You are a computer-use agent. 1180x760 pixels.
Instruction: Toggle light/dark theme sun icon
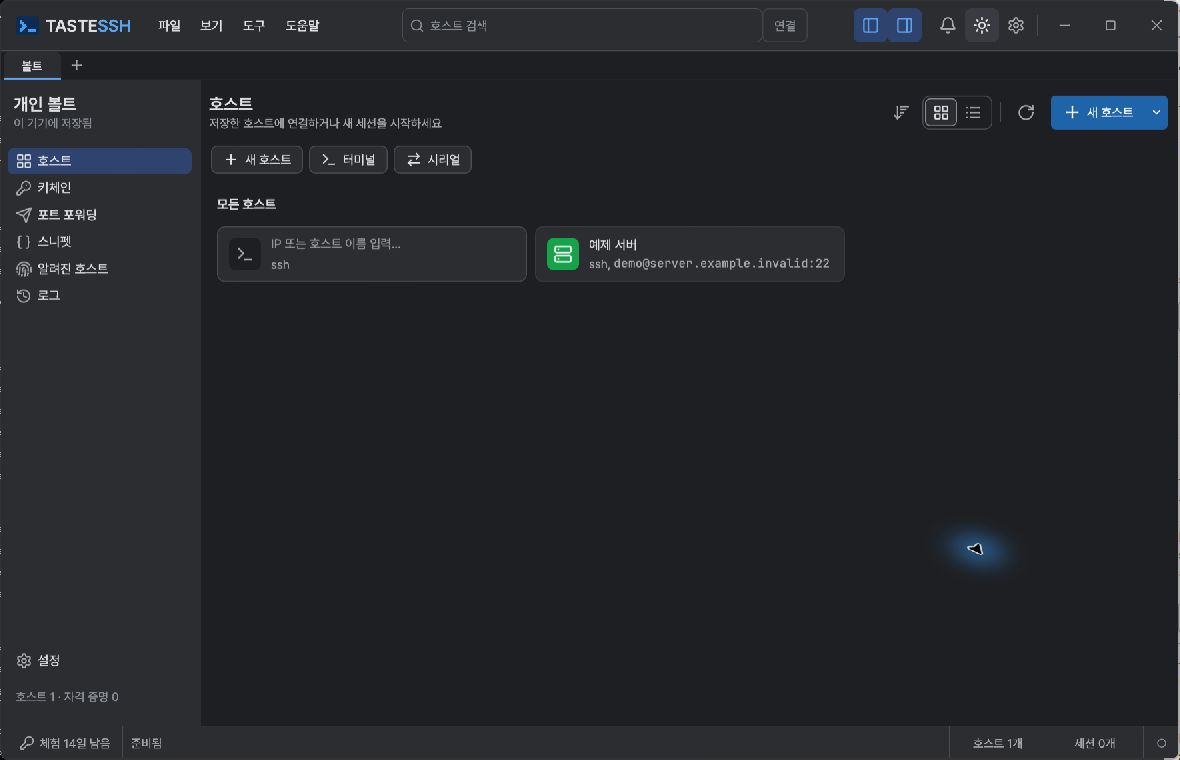tap(981, 26)
